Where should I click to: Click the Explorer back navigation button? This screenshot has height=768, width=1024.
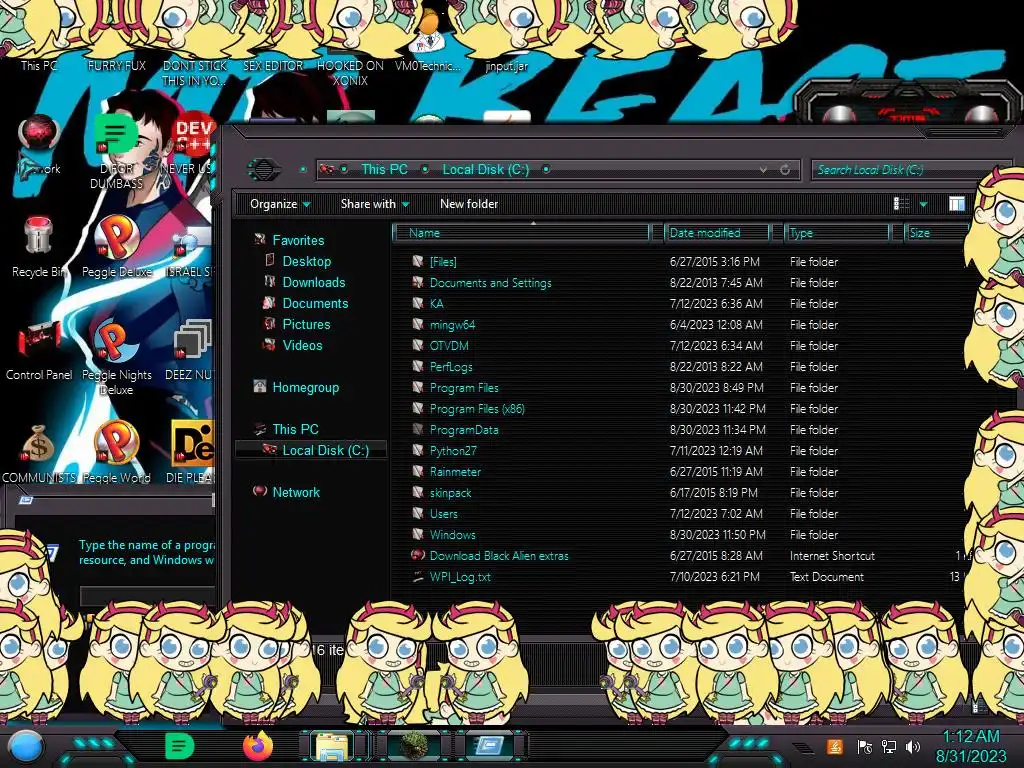click(x=264, y=170)
